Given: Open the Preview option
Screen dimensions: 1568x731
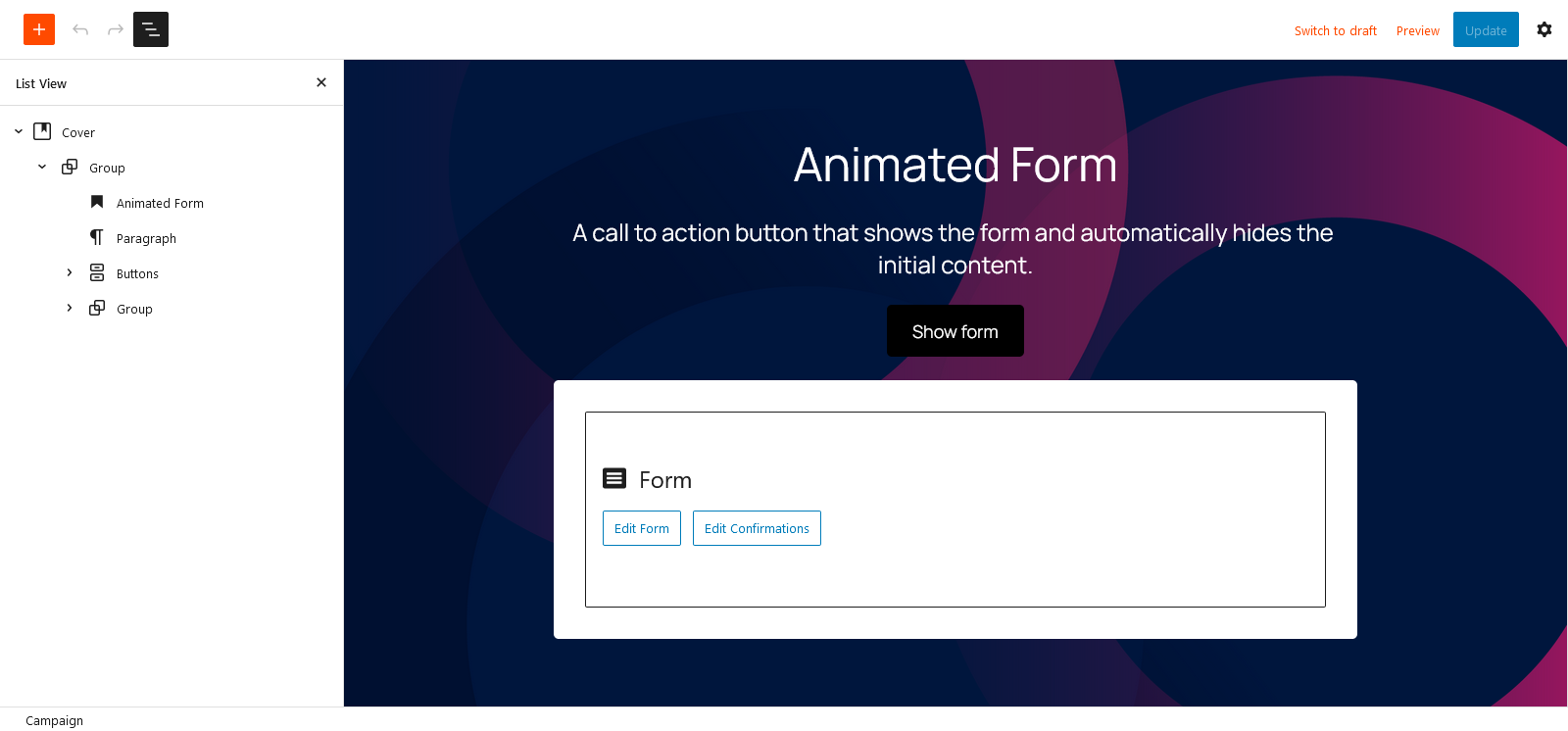Looking at the screenshot, I should coord(1417,30).
